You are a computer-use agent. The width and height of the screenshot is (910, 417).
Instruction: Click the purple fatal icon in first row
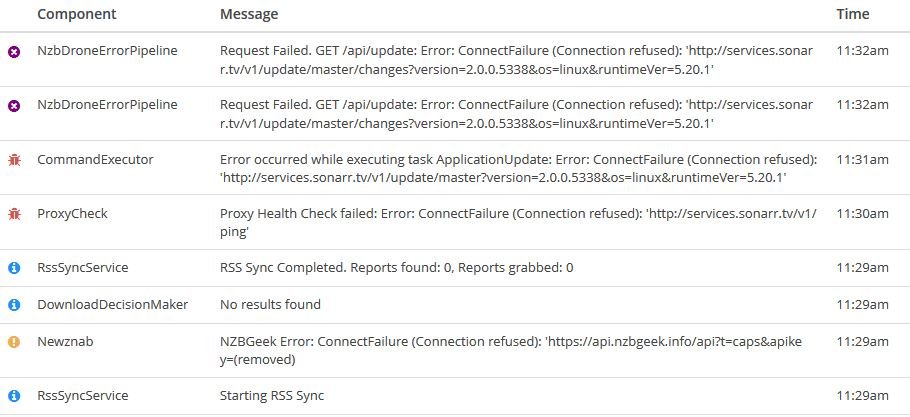[14, 52]
